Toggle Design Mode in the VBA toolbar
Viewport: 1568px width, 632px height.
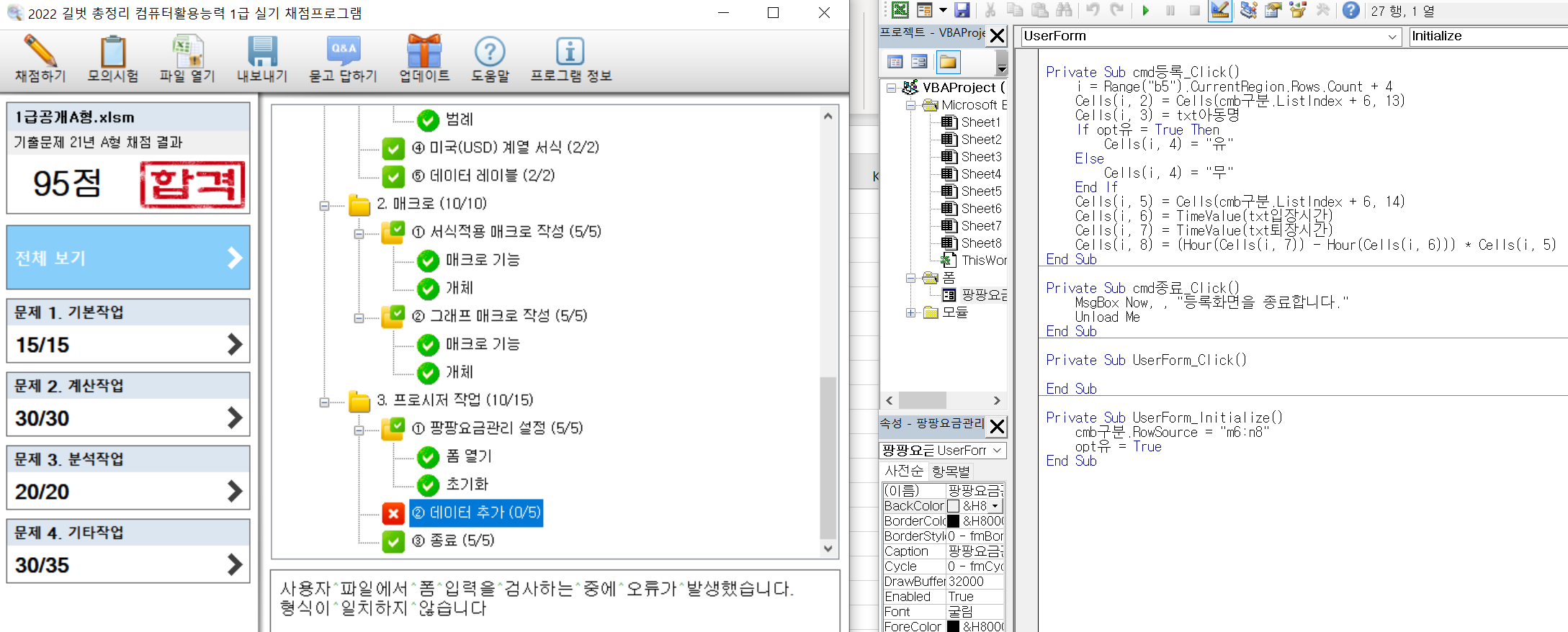coord(1219,11)
